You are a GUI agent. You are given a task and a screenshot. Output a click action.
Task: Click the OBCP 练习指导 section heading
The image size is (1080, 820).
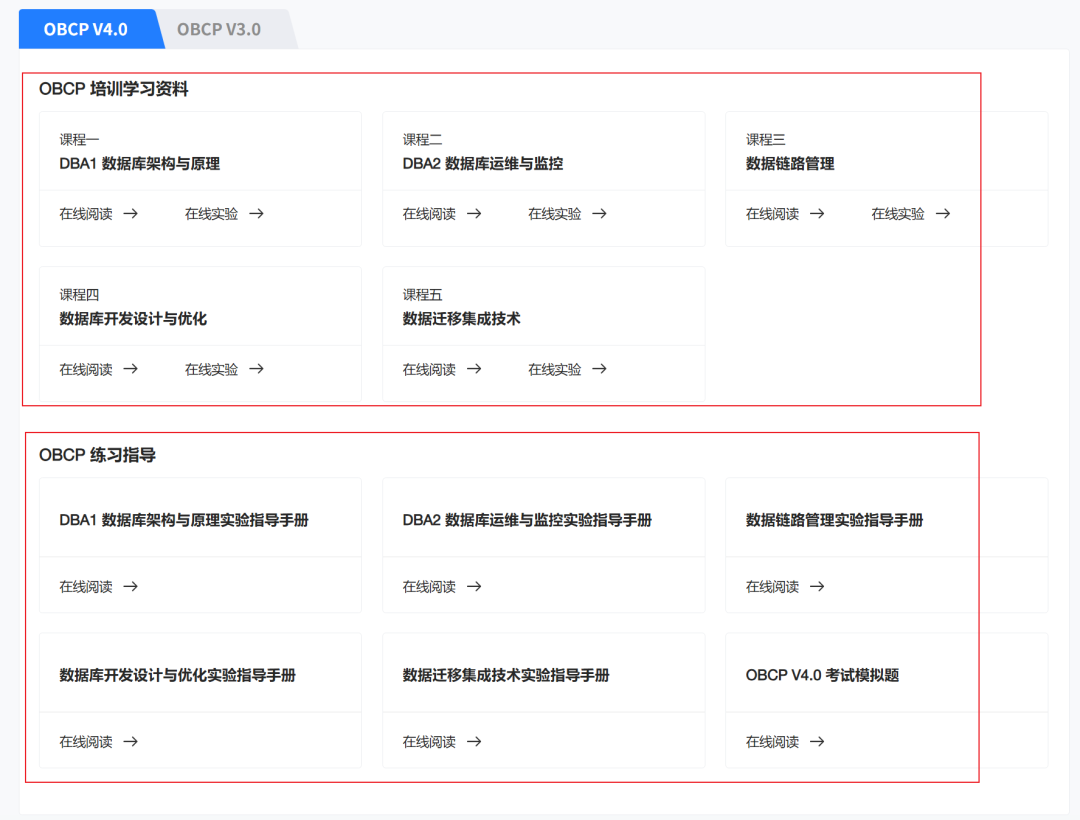coord(97,455)
